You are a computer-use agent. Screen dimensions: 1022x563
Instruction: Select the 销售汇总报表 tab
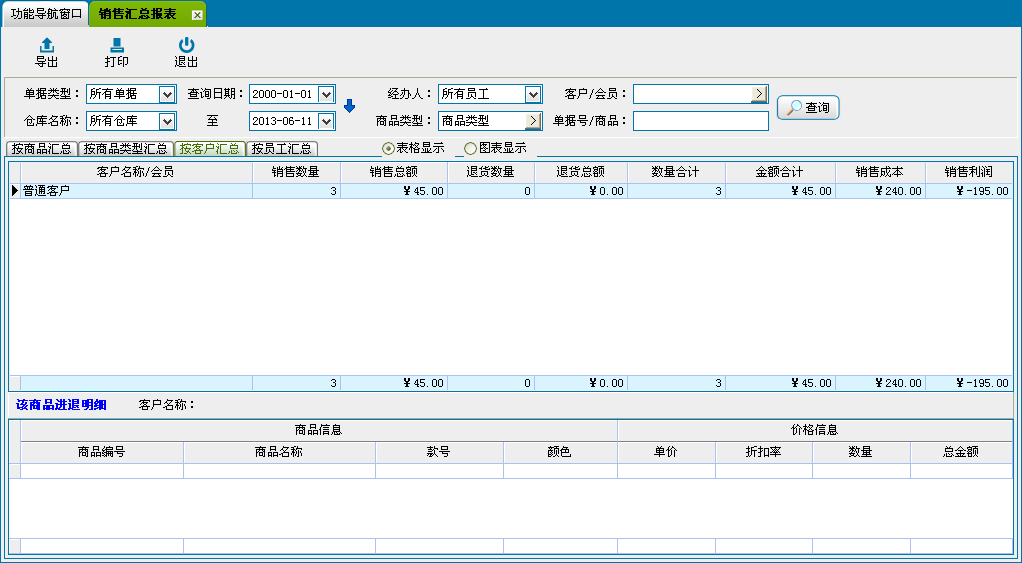[x=138, y=14]
